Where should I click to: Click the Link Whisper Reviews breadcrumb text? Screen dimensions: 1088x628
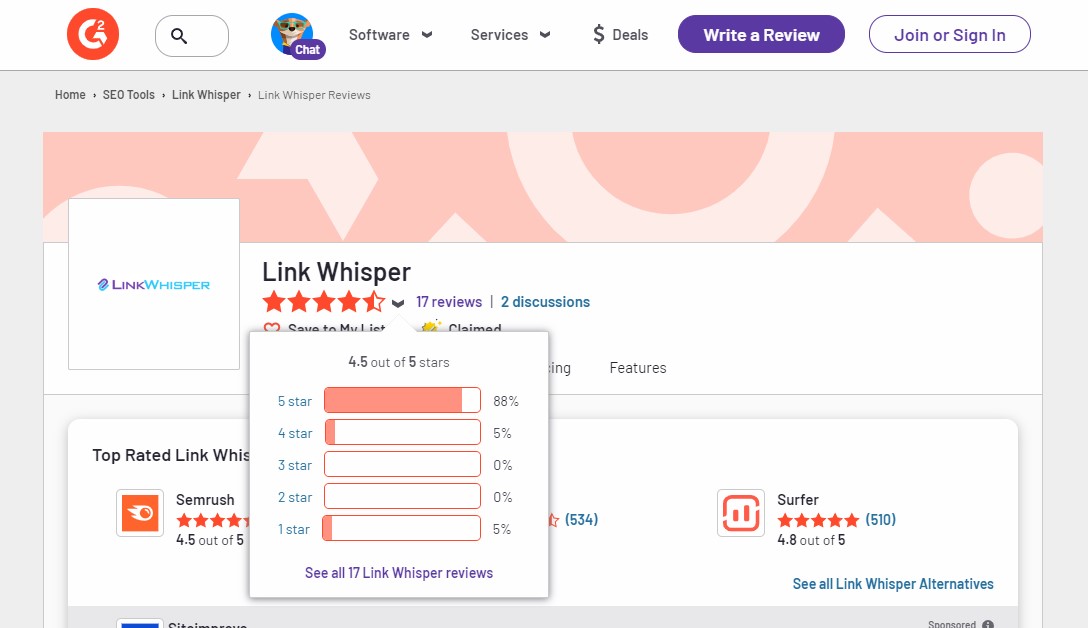click(314, 95)
